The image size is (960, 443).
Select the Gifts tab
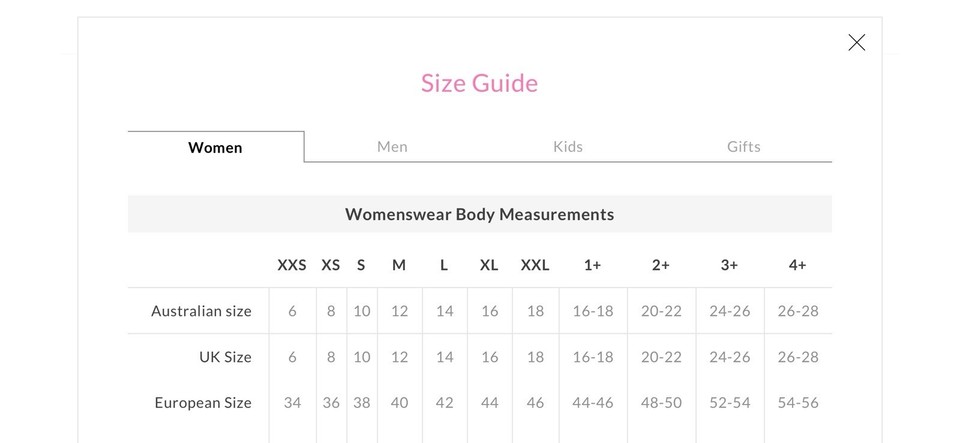point(743,147)
